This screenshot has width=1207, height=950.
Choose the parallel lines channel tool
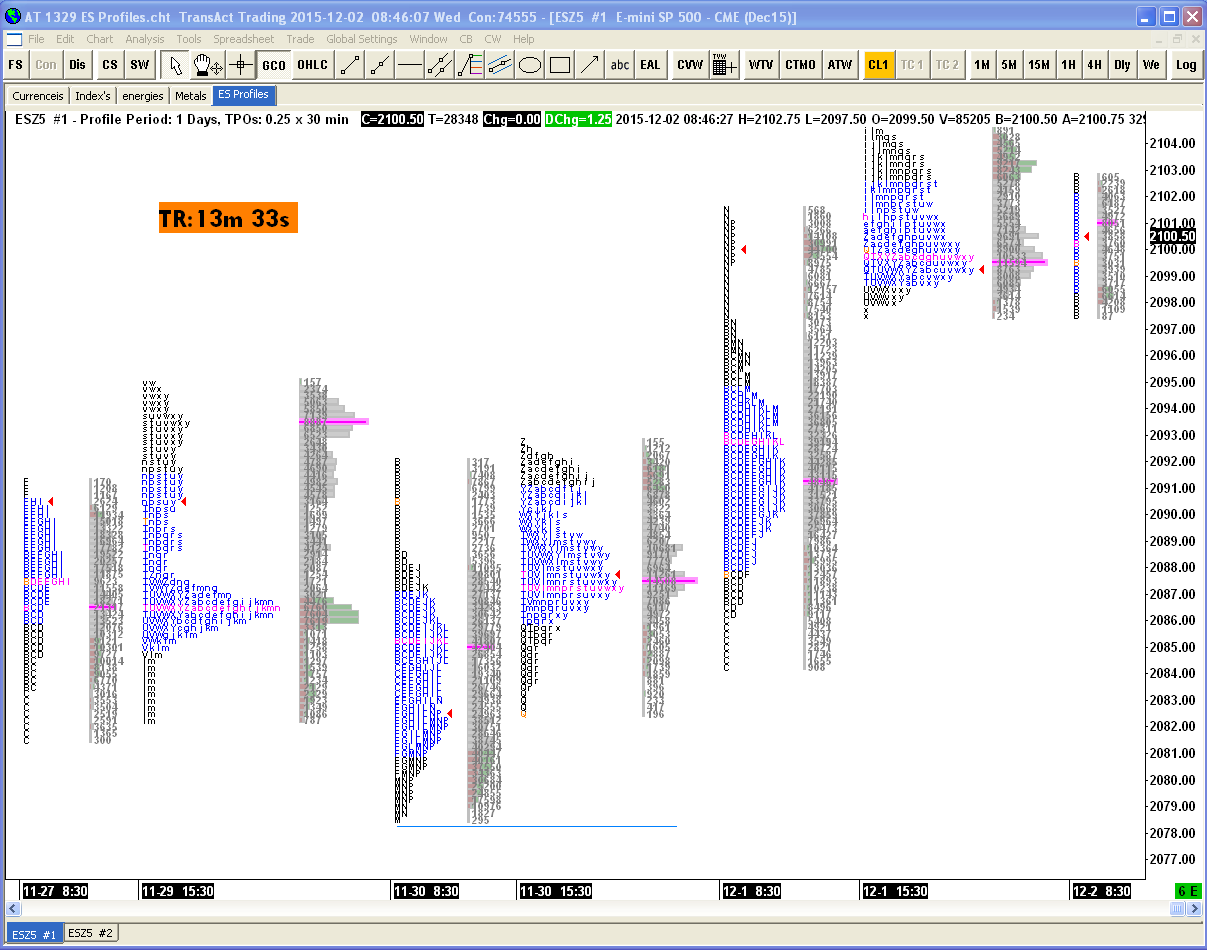[x=440, y=65]
